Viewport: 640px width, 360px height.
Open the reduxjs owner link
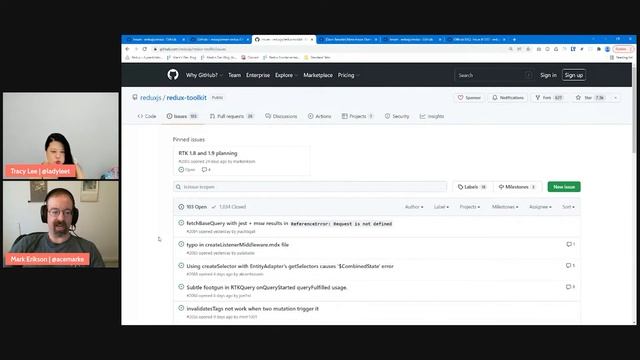(151, 98)
